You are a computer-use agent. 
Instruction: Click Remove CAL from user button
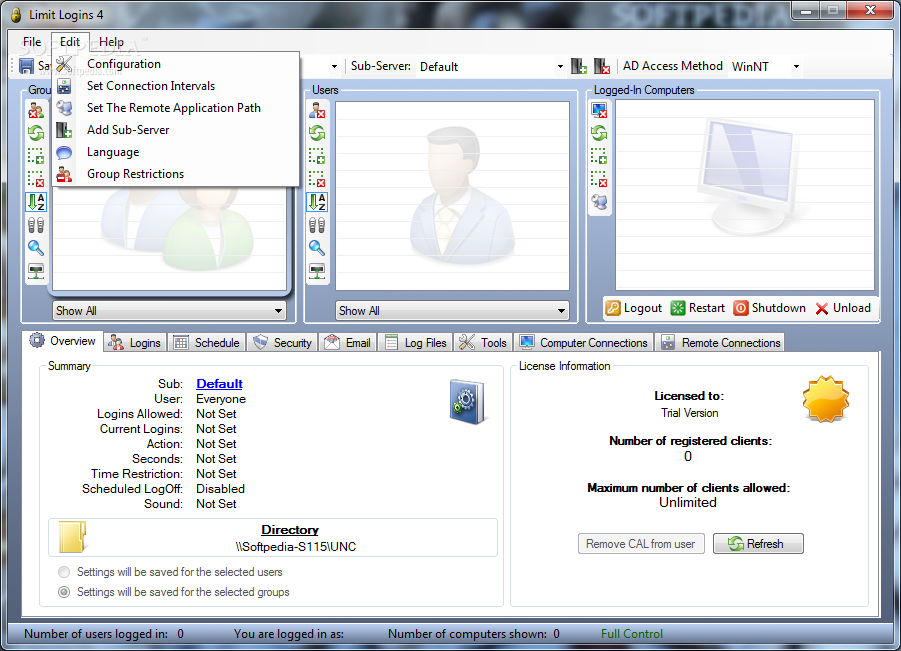pos(641,544)
